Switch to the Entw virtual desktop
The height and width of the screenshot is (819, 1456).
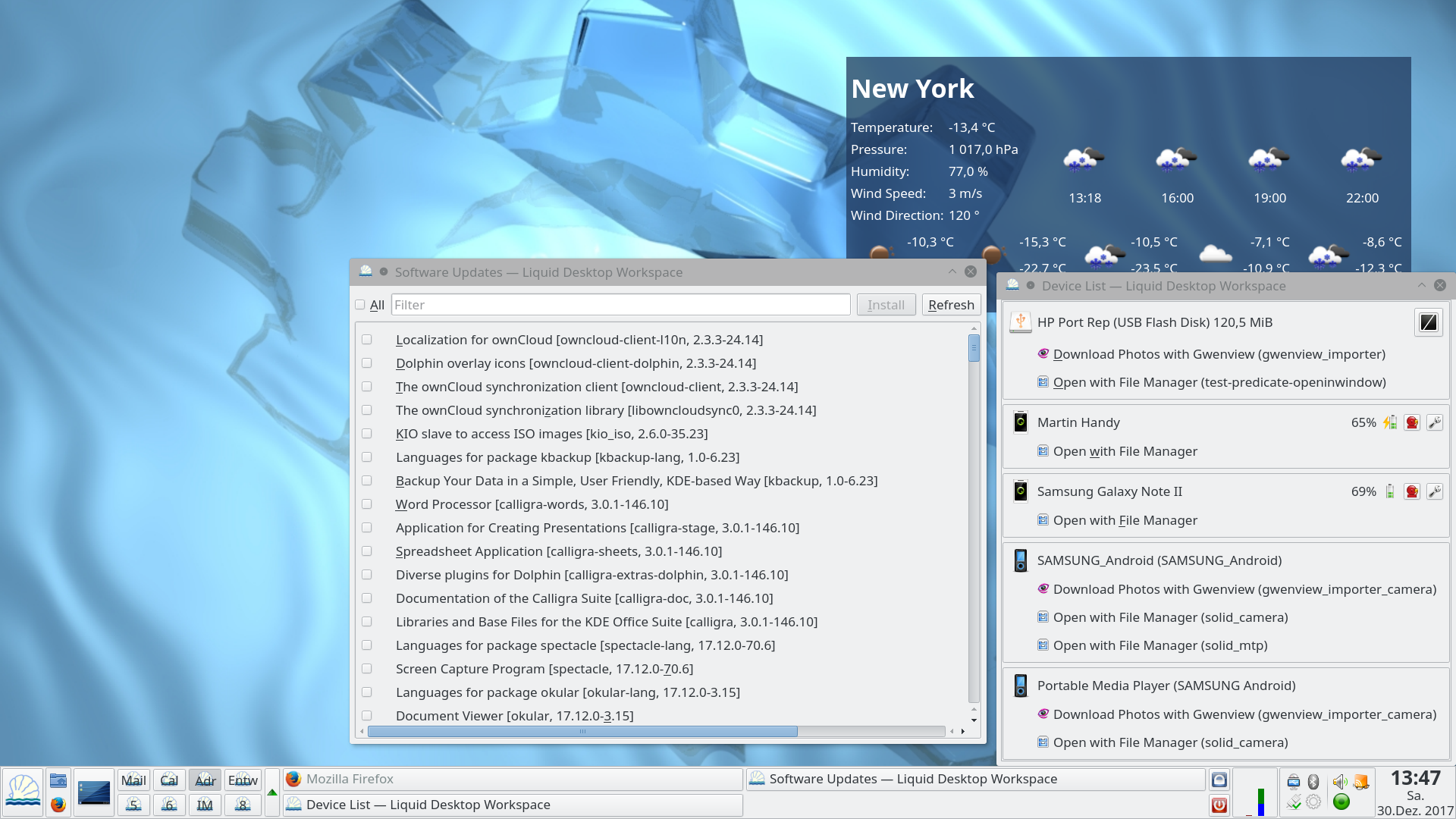(x=243, y=780)
